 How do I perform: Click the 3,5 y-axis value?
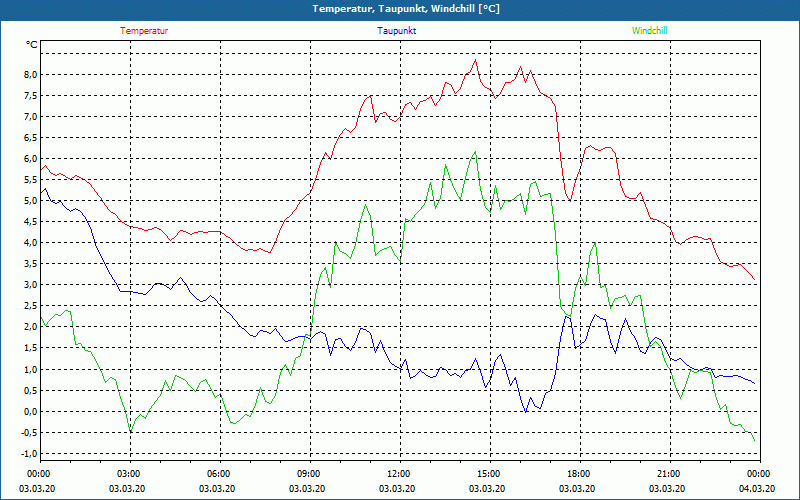point(30,264)
